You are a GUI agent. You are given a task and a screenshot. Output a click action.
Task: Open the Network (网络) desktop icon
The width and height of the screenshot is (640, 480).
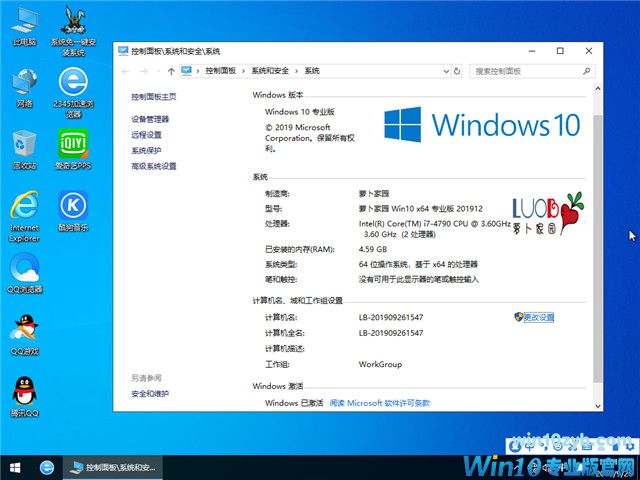tap(24, 87)
